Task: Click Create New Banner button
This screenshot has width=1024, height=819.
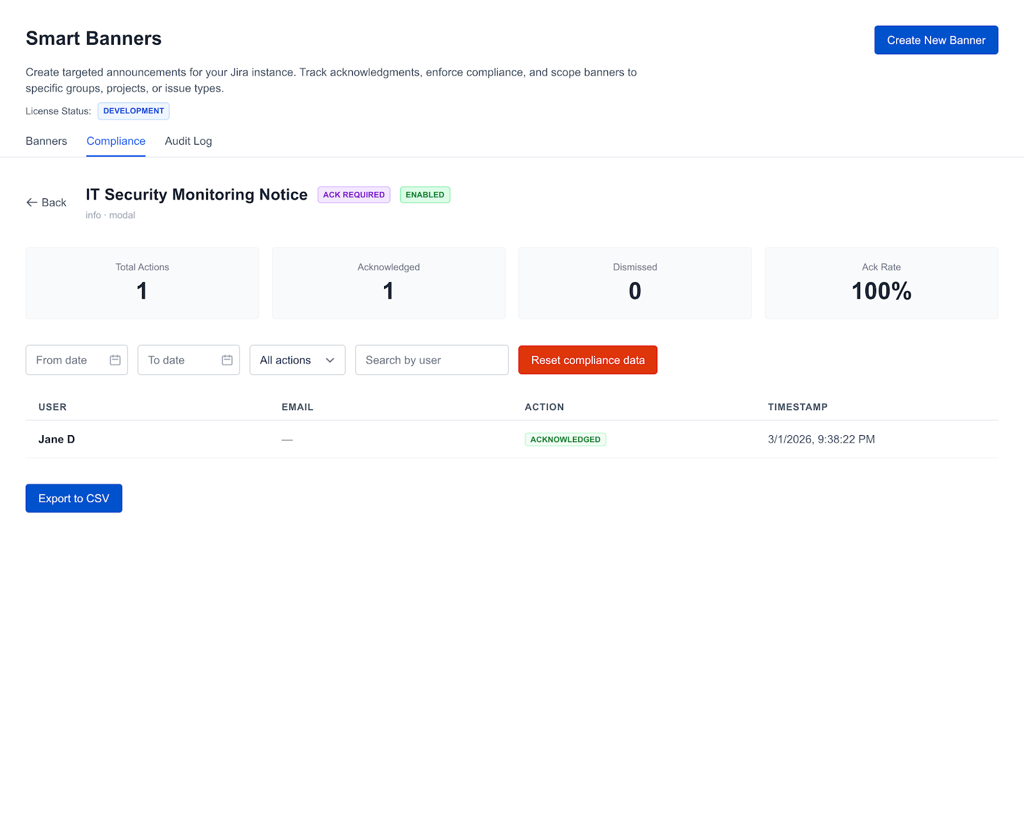Action: (x=936, y=40)
